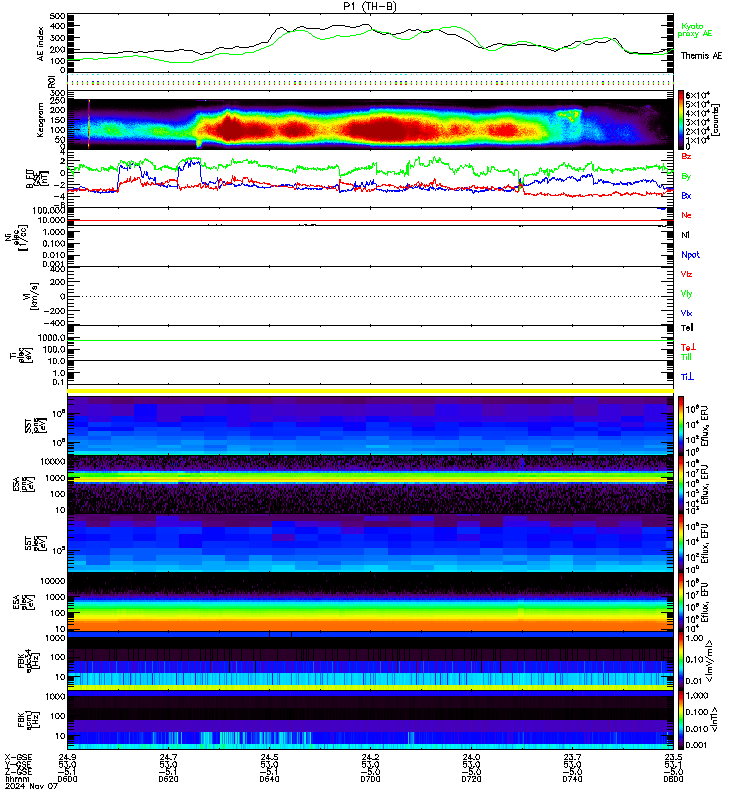Click the density panel '[1/cc]' axis label
The image size is (750, 800).
coord(22,238)
